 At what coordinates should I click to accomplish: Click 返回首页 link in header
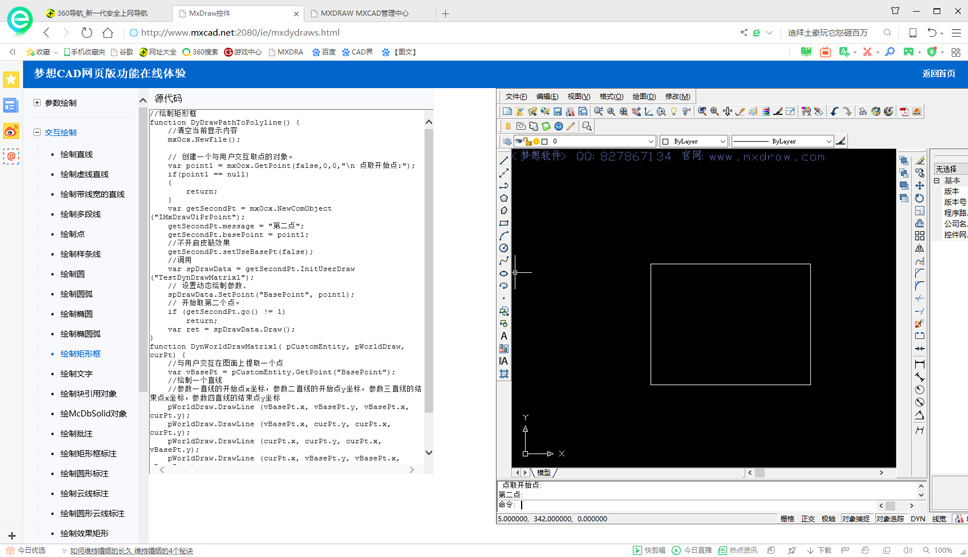938,74
